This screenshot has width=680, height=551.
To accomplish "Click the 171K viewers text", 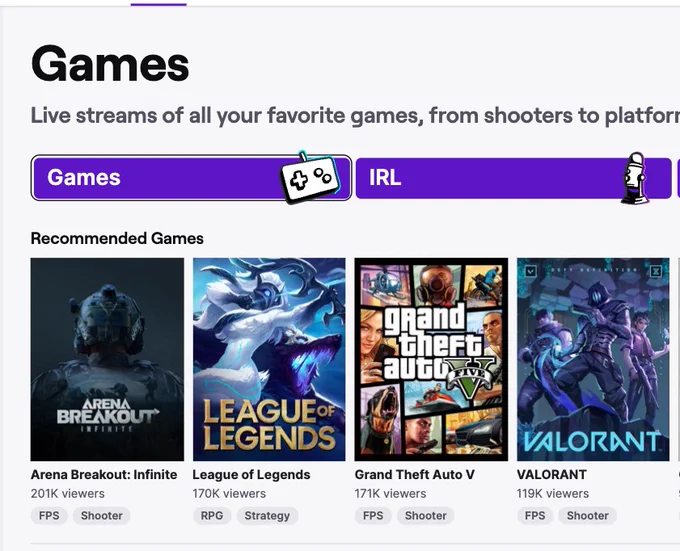I will pos(390,494).
